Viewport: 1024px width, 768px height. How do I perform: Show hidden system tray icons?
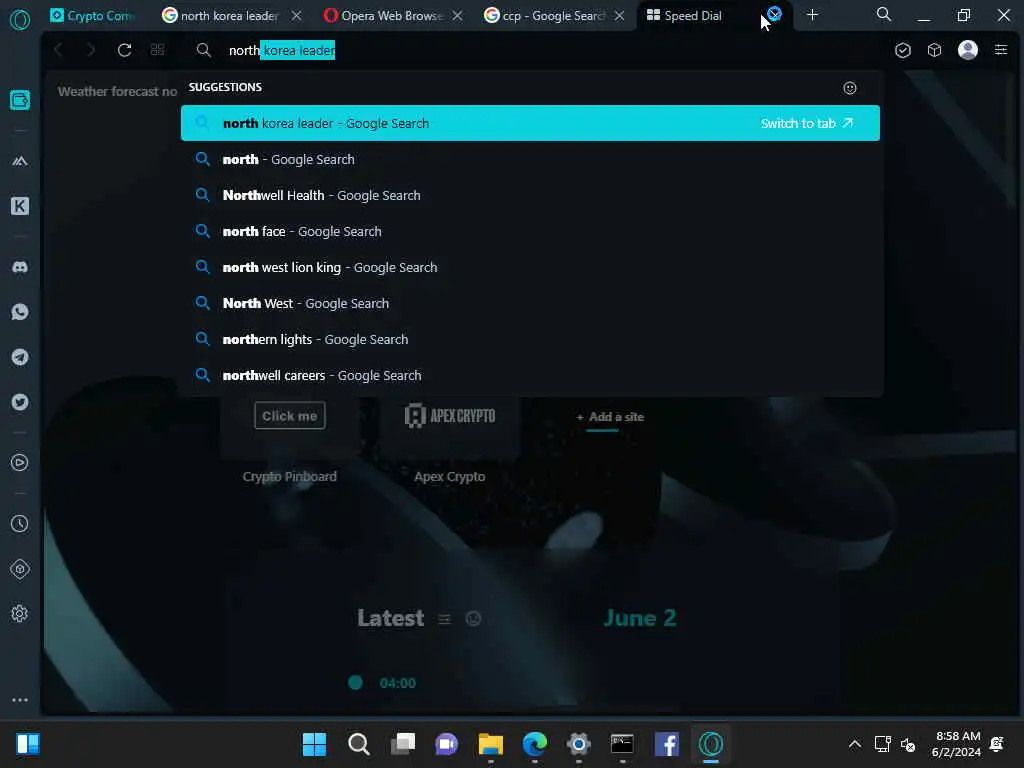click(x=854, y=744)
